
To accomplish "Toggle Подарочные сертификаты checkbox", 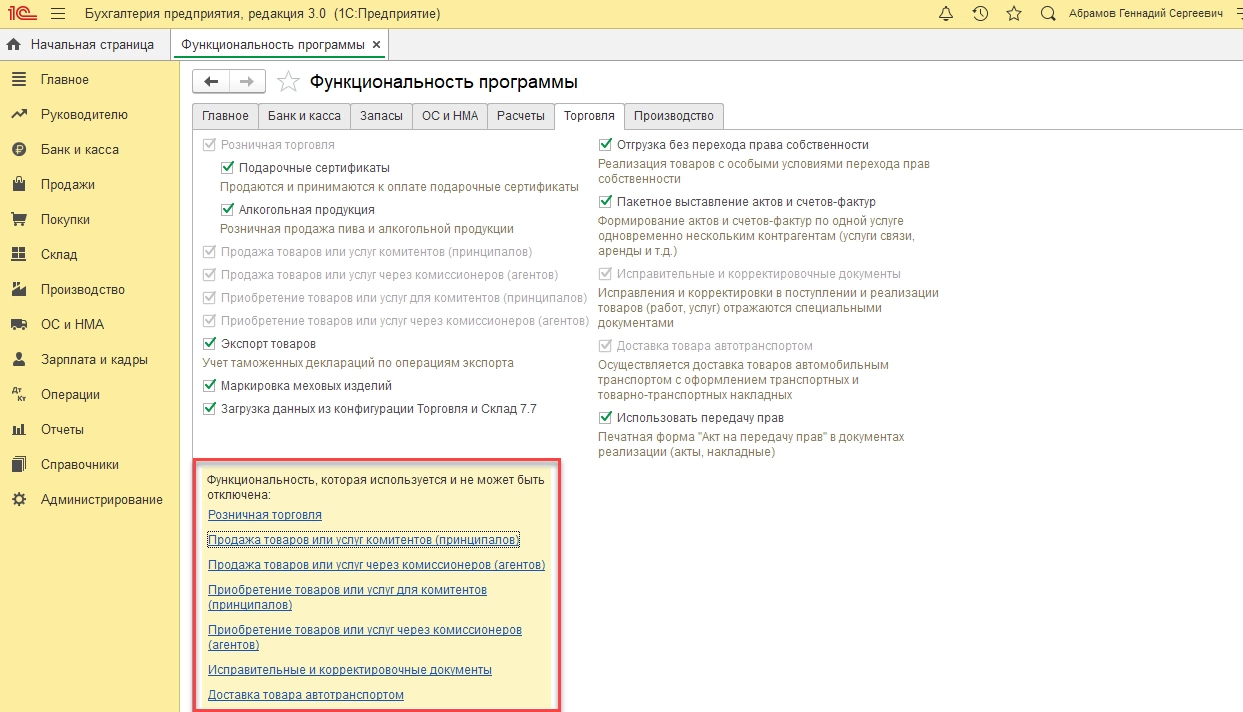I will point(227,168).
